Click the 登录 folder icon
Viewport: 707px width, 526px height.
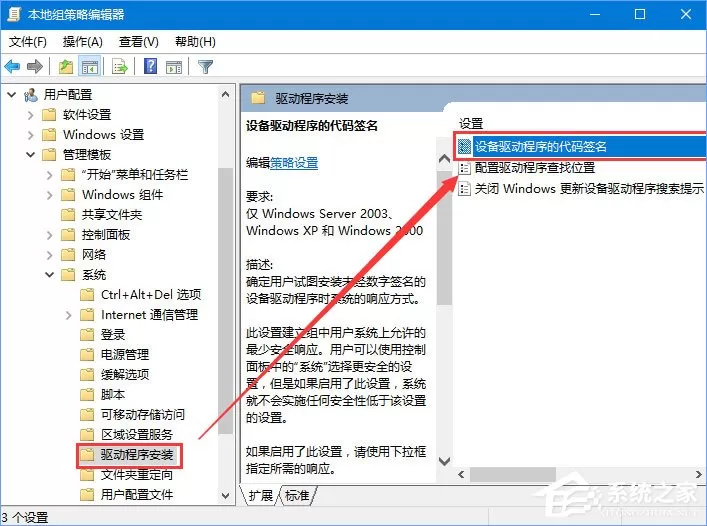(x=87, y=335)
